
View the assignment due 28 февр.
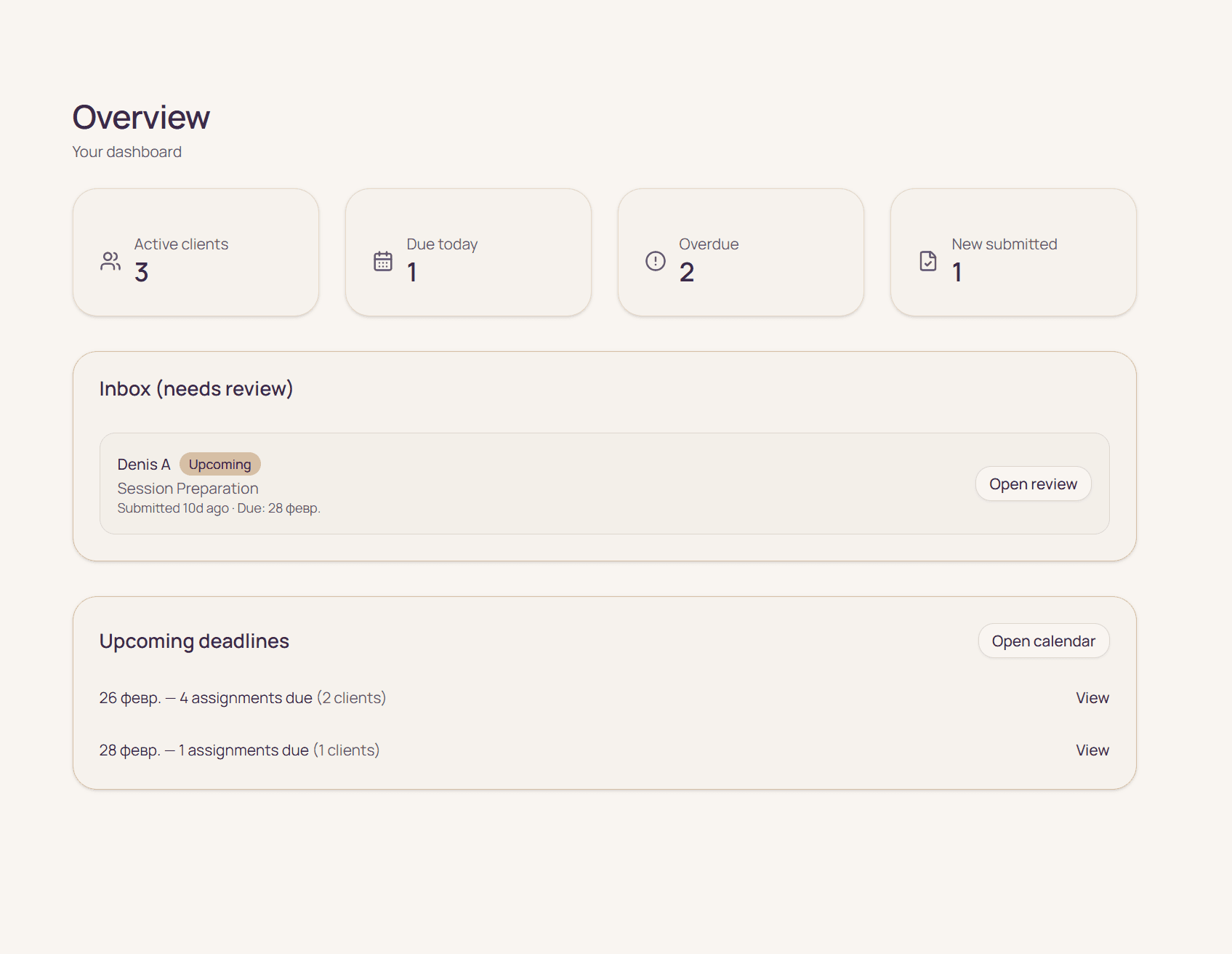coord(1092,750)
